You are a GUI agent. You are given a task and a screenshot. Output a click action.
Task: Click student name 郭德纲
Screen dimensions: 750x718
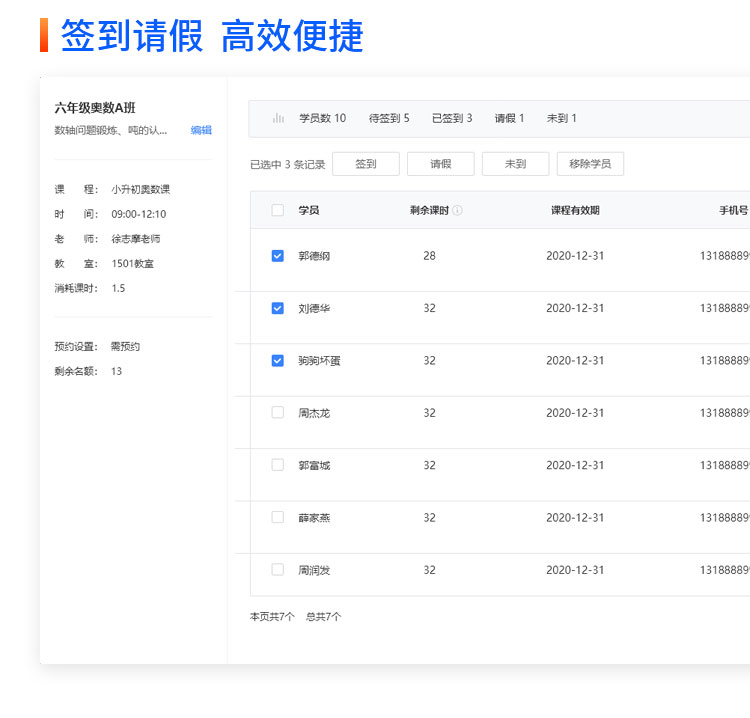pyautogui.click(x=314, y=256)
